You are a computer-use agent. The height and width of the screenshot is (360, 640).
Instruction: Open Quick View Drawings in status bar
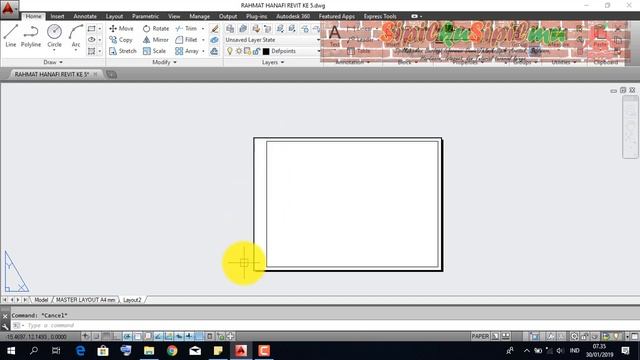[505, 336]
